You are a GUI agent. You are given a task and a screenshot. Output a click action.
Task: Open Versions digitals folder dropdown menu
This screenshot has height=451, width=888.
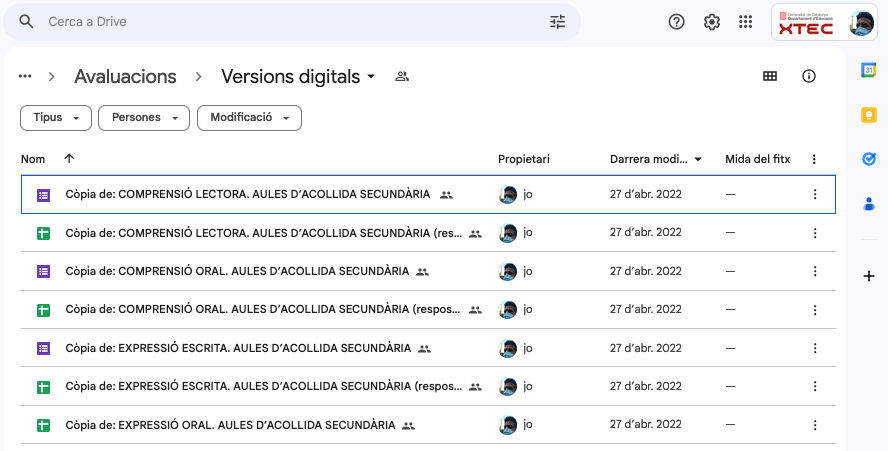[371, 77]
